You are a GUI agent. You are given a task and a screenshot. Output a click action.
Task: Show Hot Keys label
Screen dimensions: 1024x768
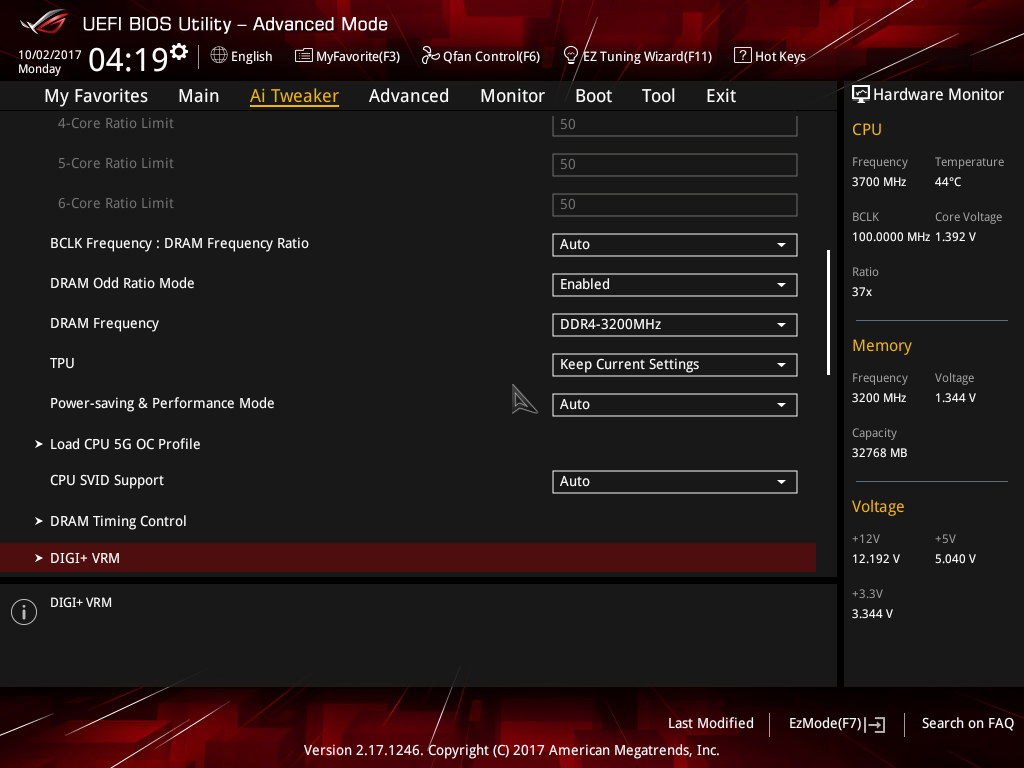click(x=780, y=56)
